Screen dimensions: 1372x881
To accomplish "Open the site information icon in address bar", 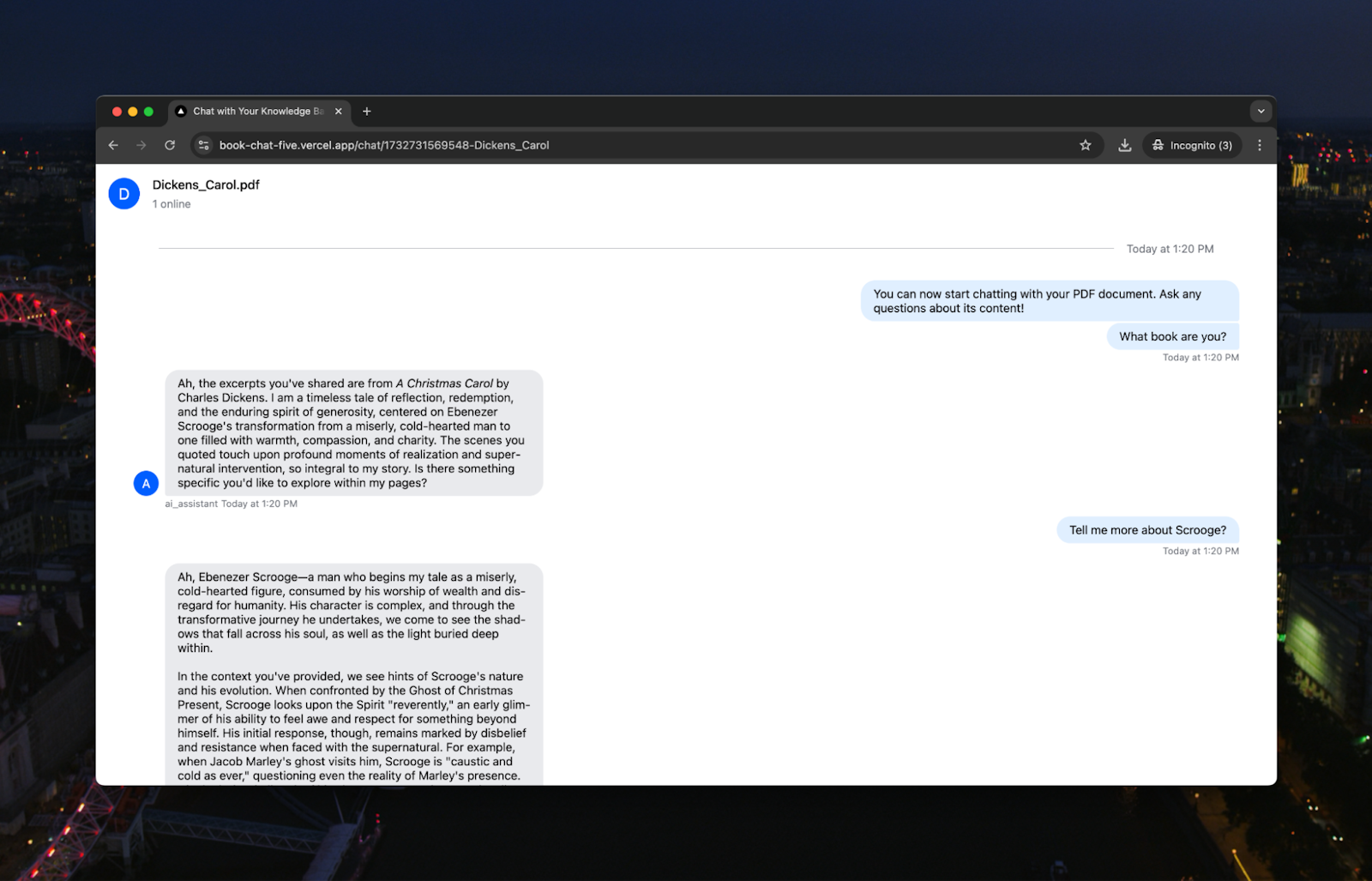I will pyautogui.click(x=203, y=145).
